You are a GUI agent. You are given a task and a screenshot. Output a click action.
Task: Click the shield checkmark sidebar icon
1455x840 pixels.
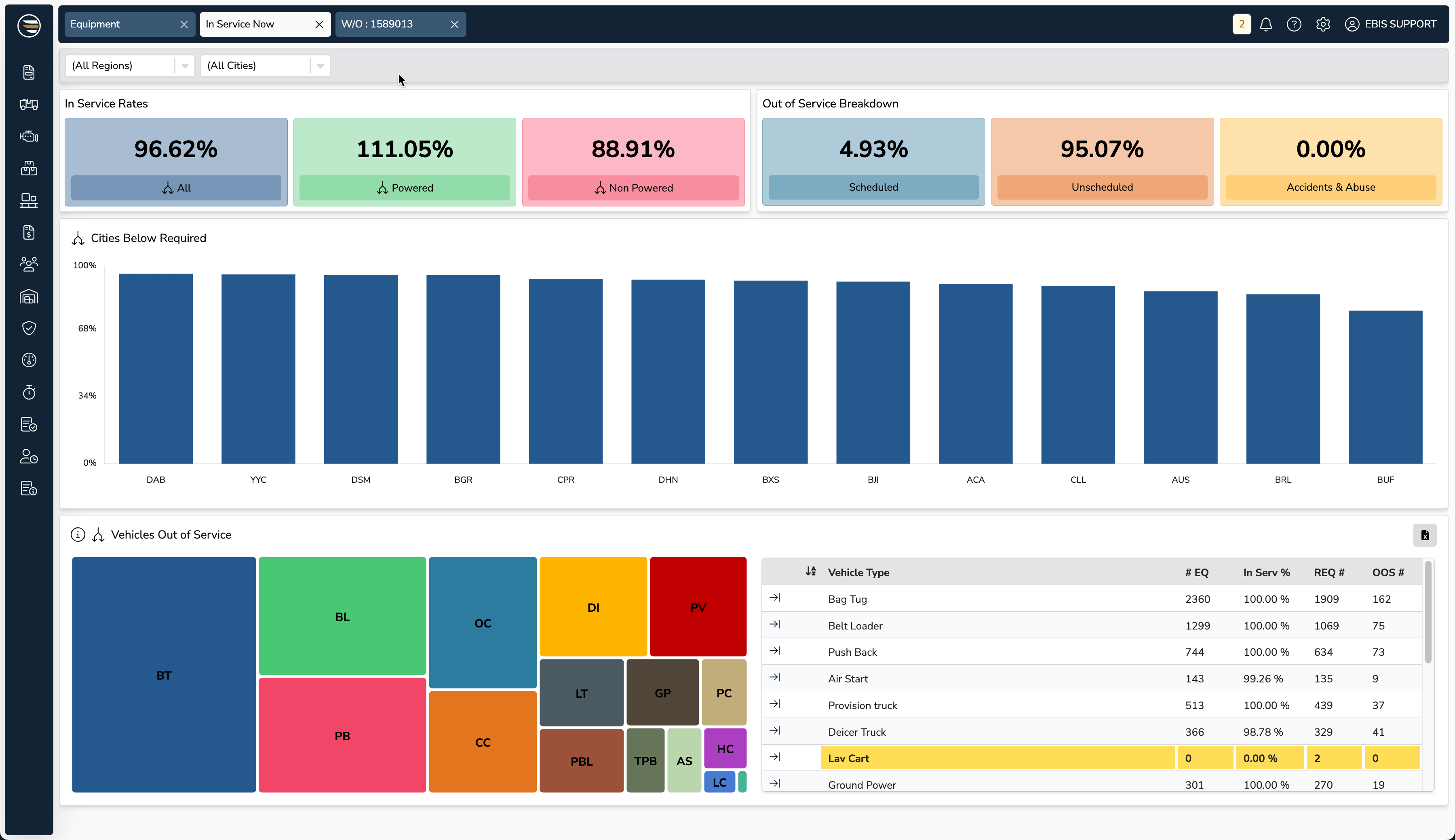point(29,328)
